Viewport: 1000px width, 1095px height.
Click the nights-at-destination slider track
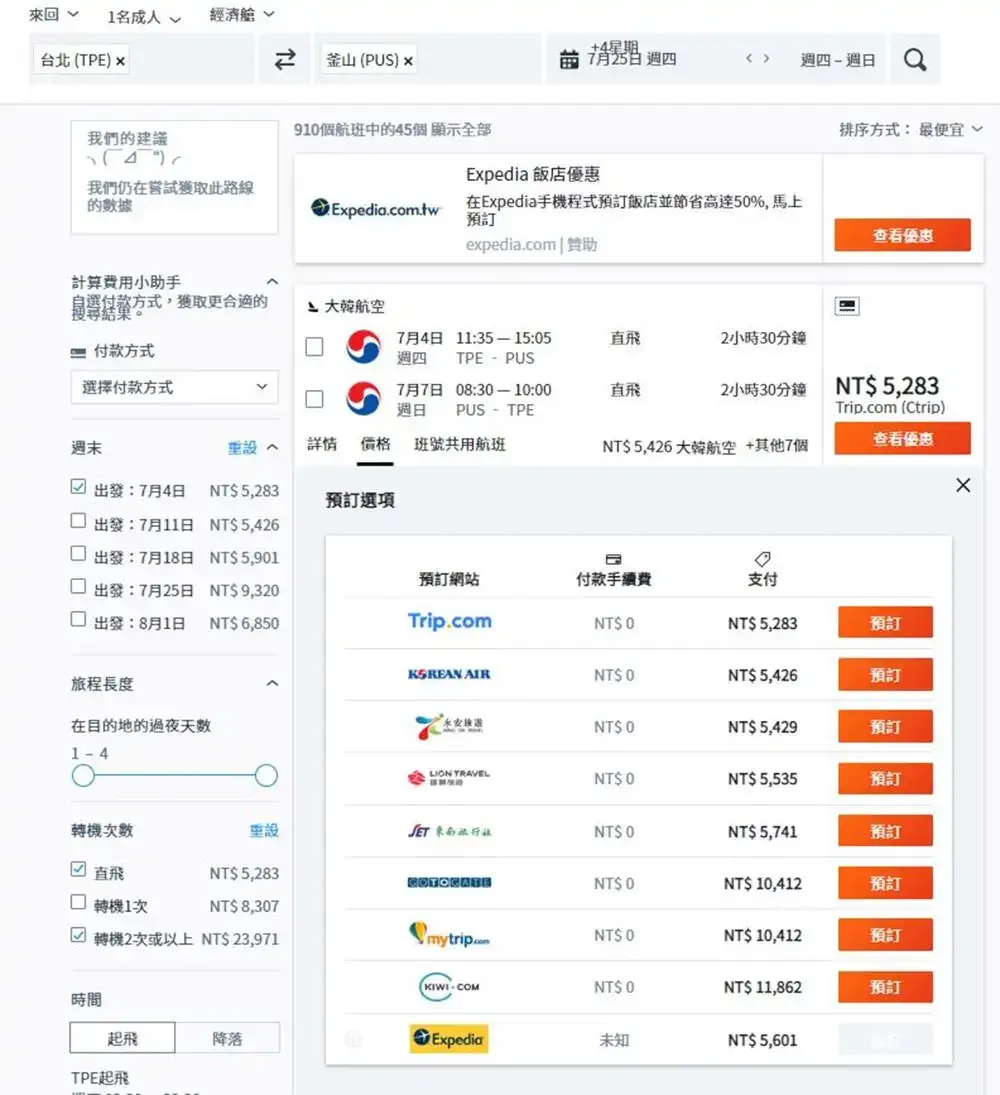click(x=175, y=775)
